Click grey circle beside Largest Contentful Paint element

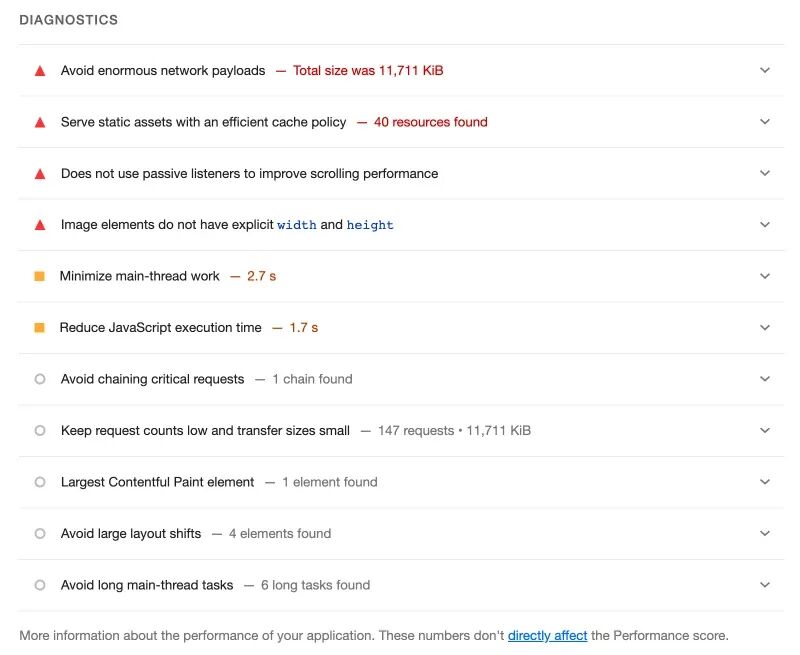[x=40, y=482]
